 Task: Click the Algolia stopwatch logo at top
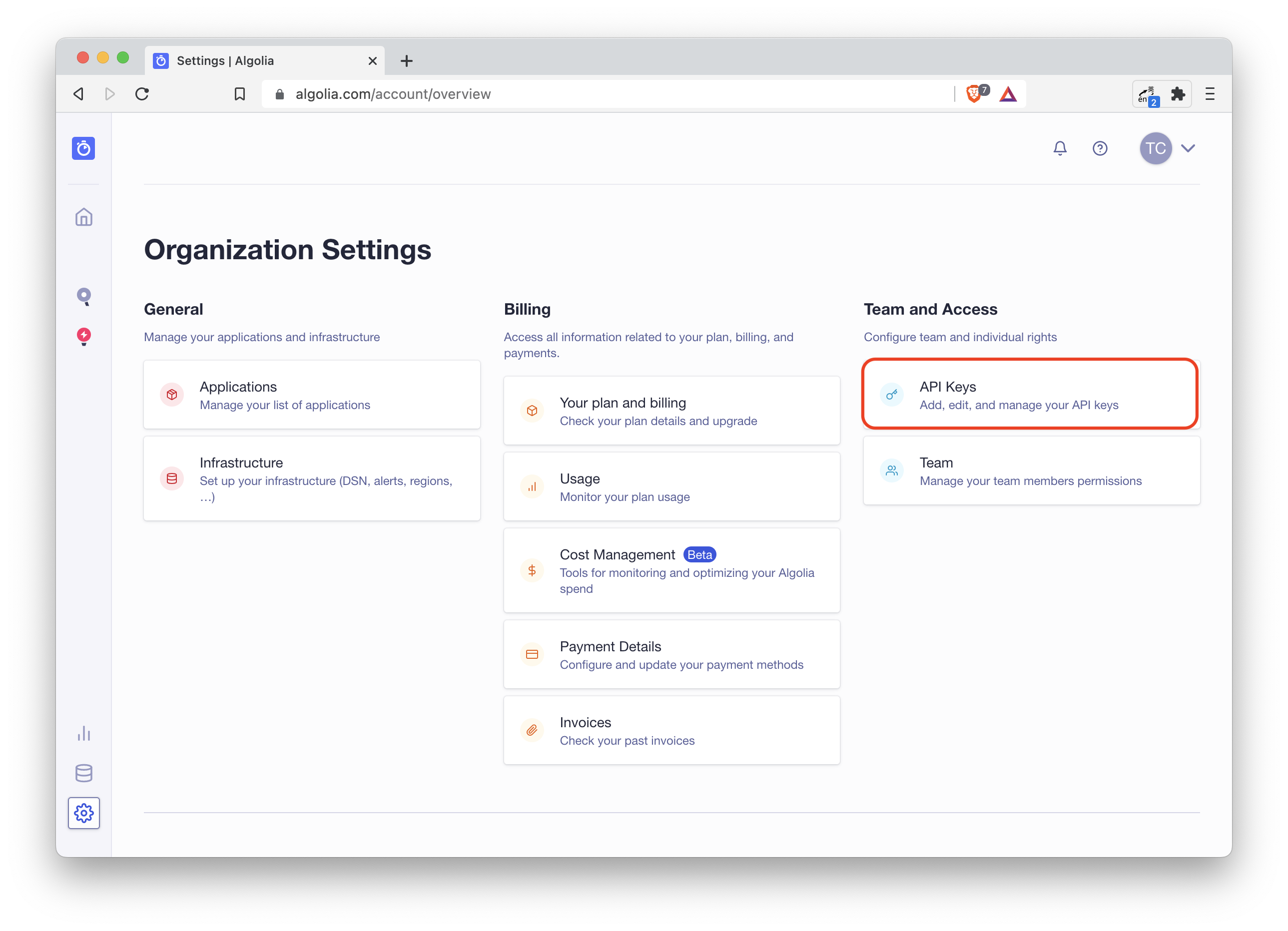[83, 148]
